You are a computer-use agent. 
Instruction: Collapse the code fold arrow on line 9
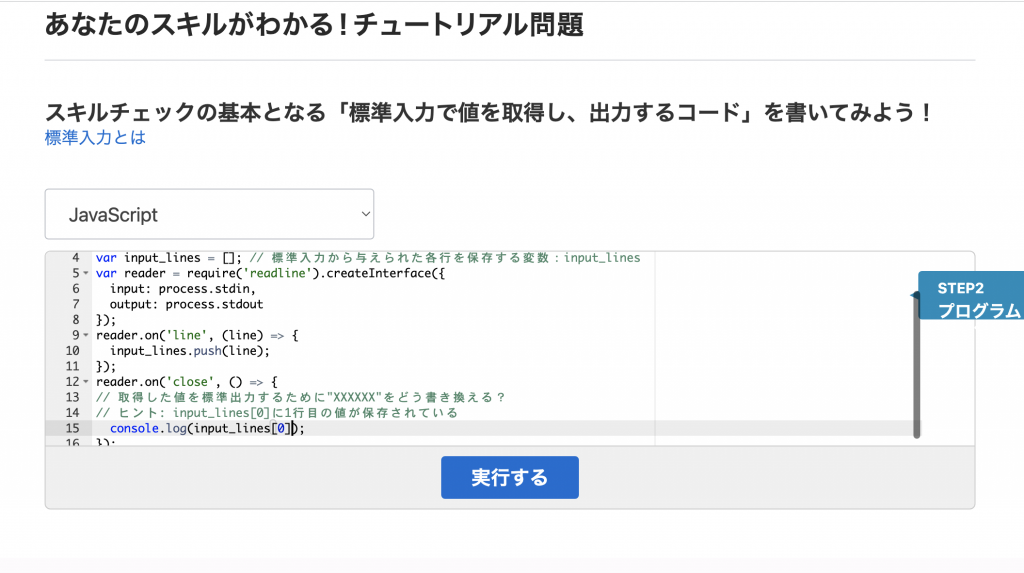click(x=86, y=335)
